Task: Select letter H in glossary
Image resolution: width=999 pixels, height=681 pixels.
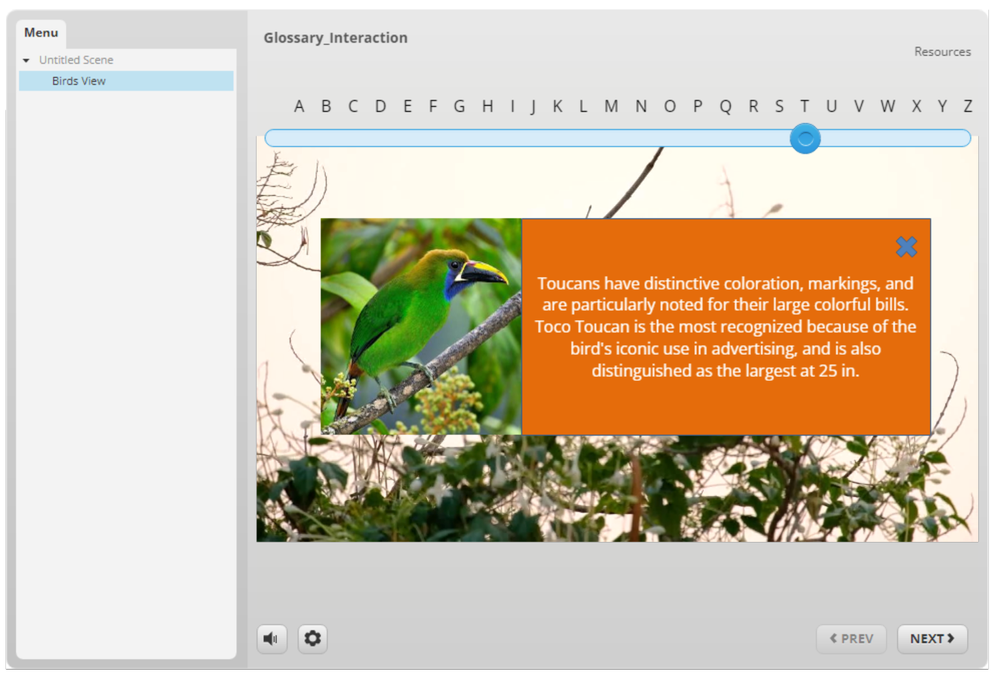Action: pos(487,106)
